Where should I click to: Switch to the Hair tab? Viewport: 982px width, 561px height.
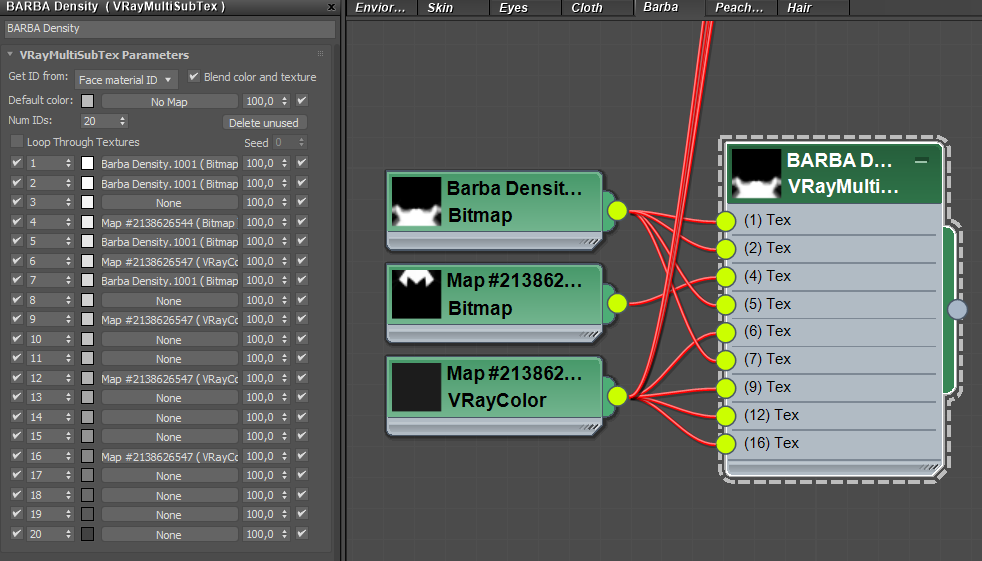pos(798,8)
